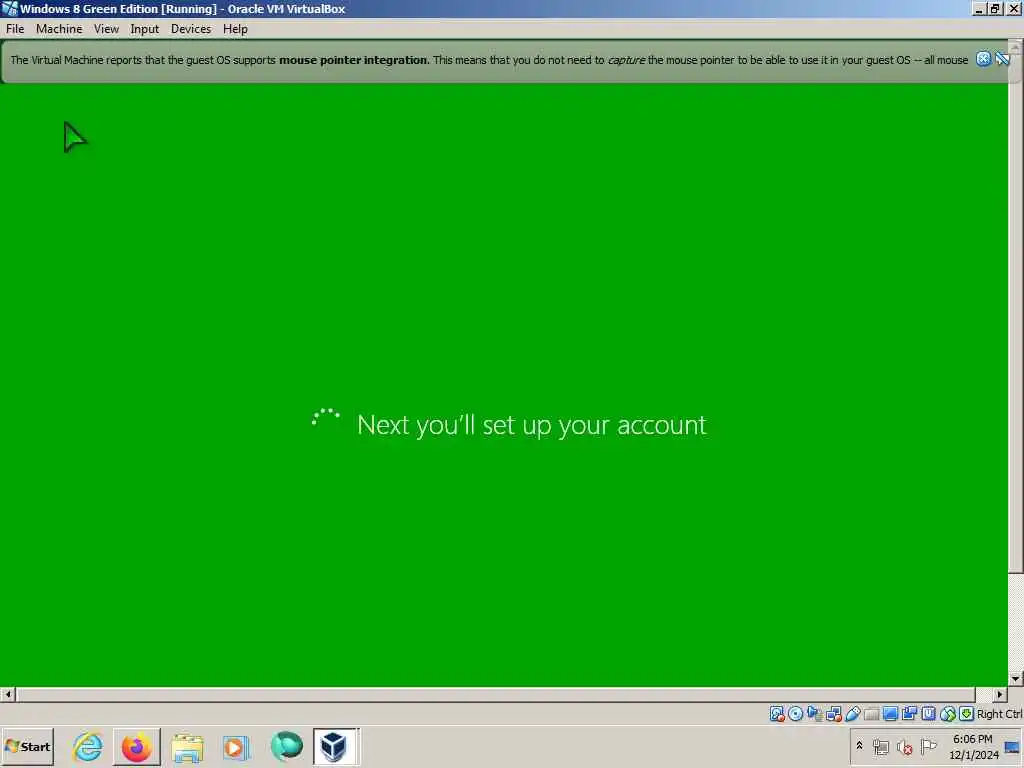Image resolution: width=1024 pixels, height=768 pixels.
Task: Open Windows Media Player from taskbar
Action: 236,746
